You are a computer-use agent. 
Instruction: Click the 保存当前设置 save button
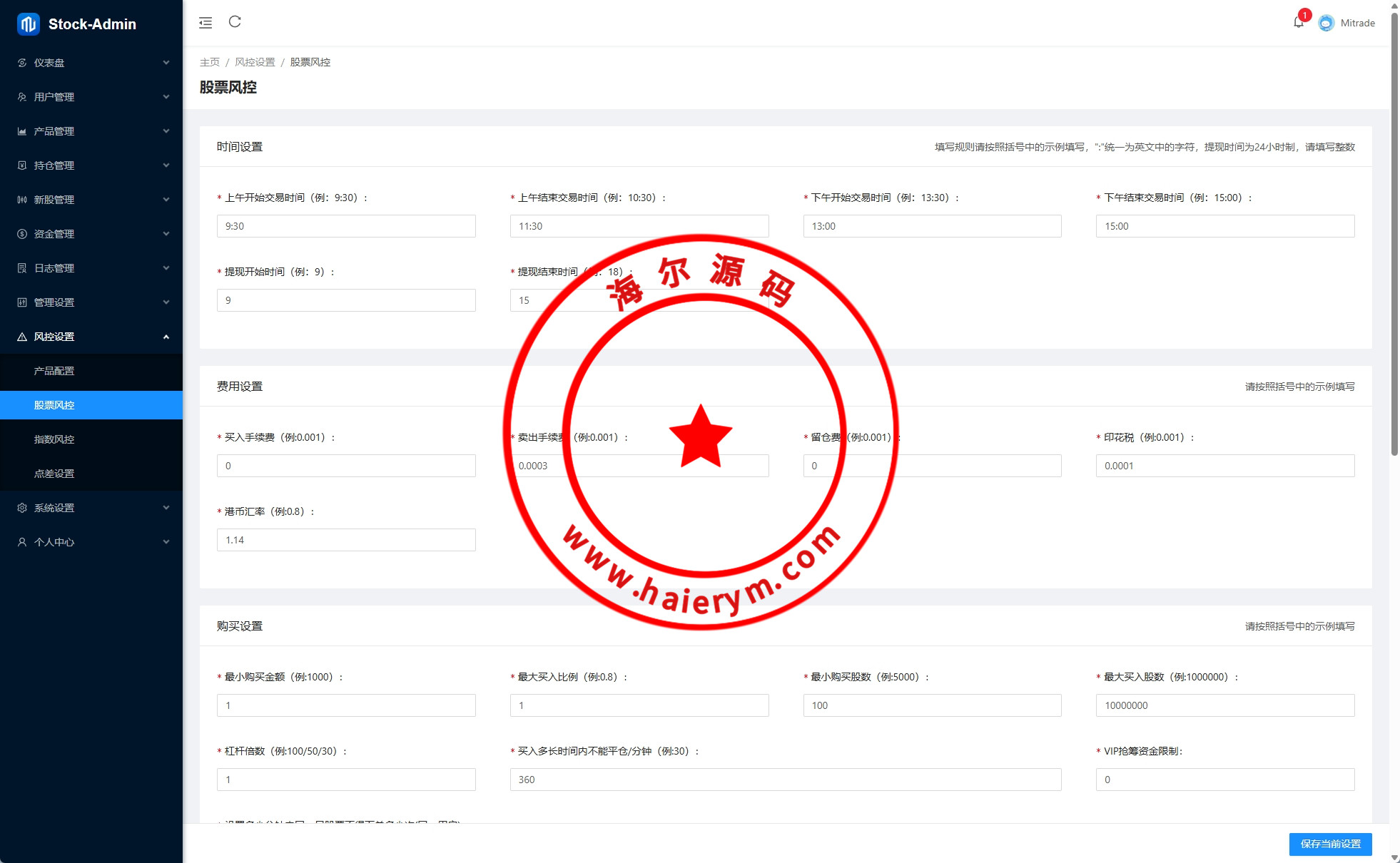(1330, 844)
